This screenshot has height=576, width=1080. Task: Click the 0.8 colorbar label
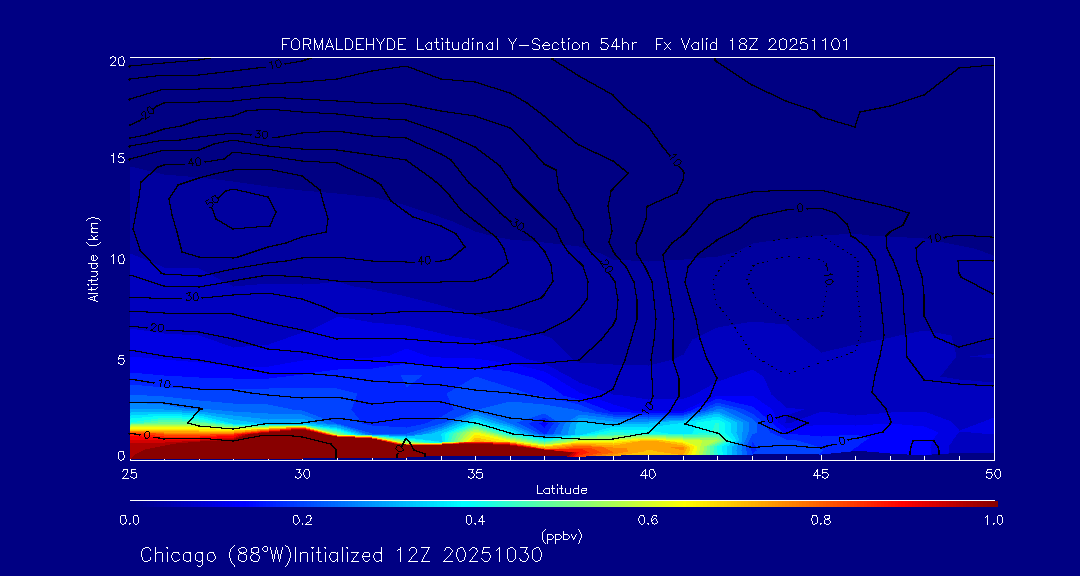pyautogui.click(x=821, y=520)
